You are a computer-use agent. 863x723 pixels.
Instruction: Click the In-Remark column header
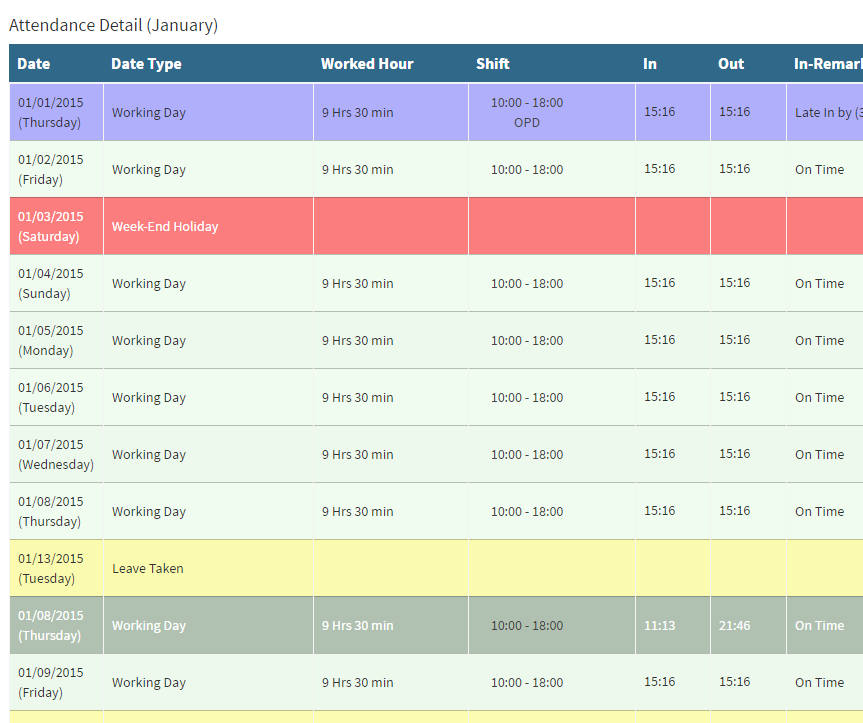pos(827,64)
